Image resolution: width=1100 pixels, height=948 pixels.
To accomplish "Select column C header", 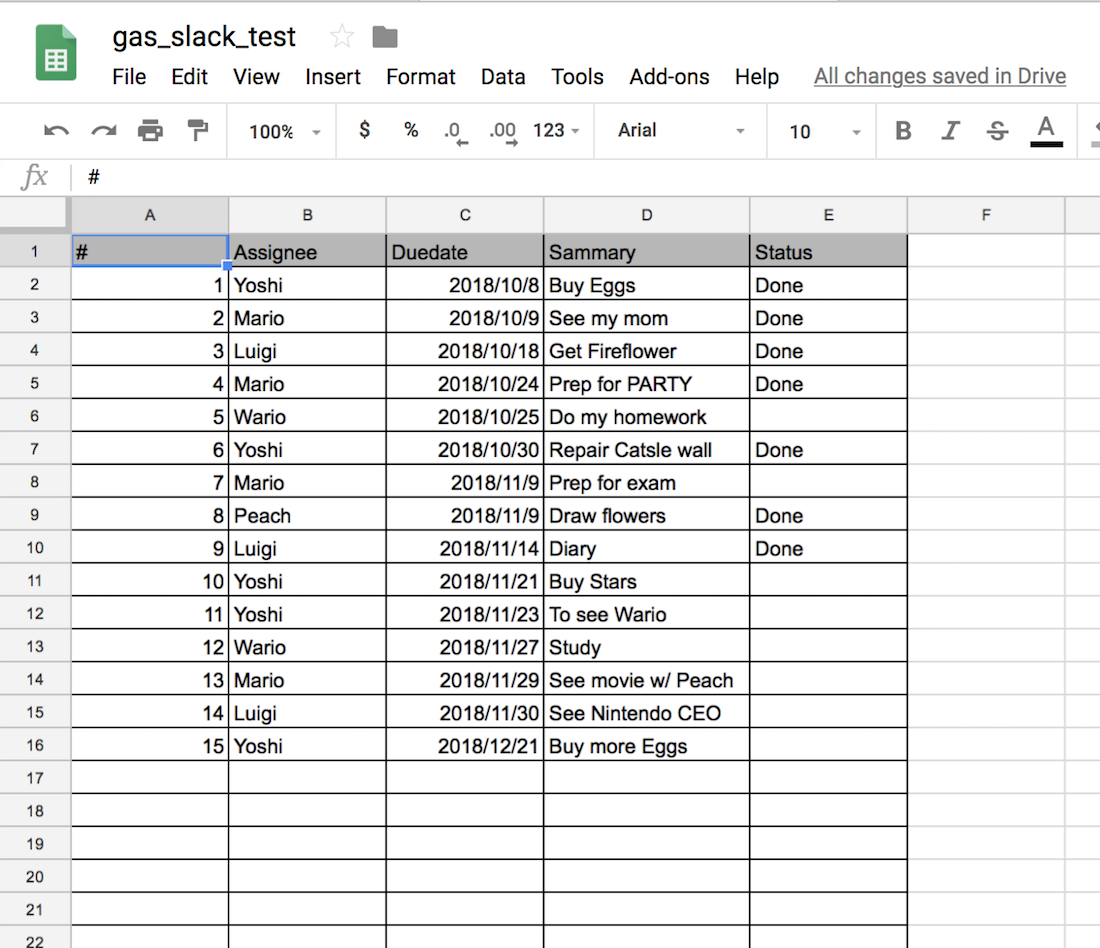I will pyautogui.click(x=465, y=215).
